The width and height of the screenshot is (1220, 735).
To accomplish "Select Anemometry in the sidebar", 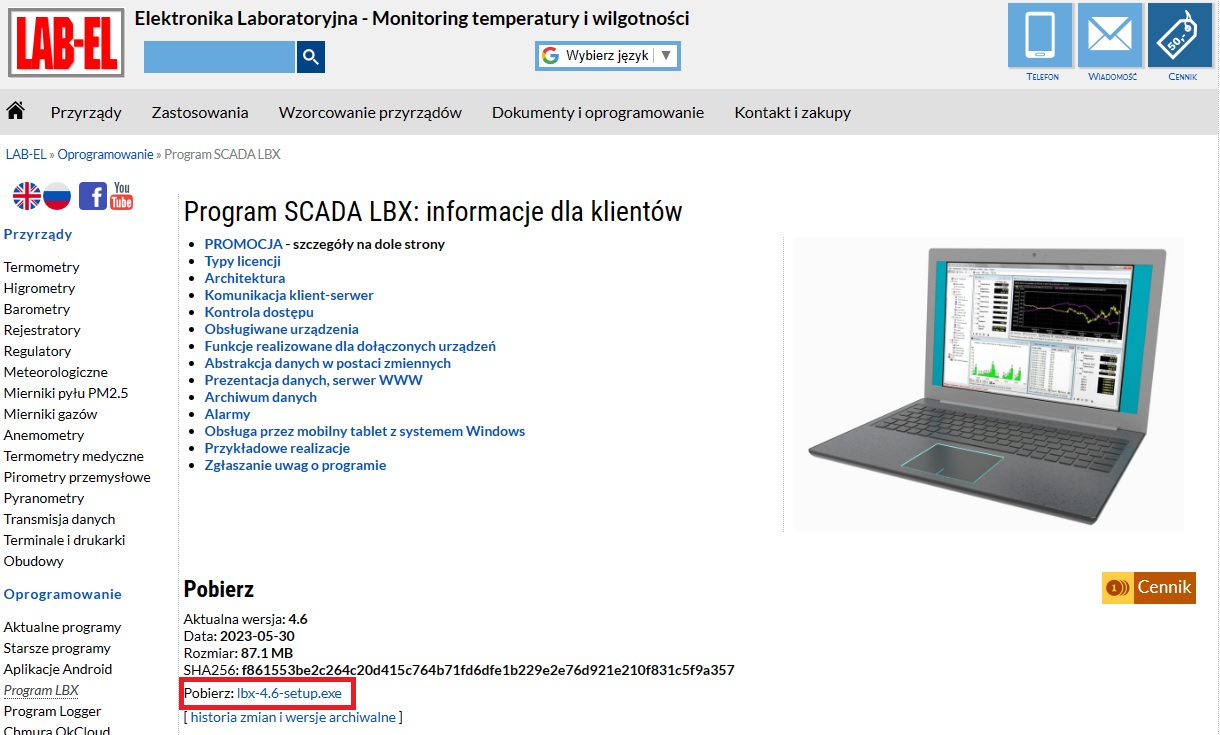I will click(44, 435).
